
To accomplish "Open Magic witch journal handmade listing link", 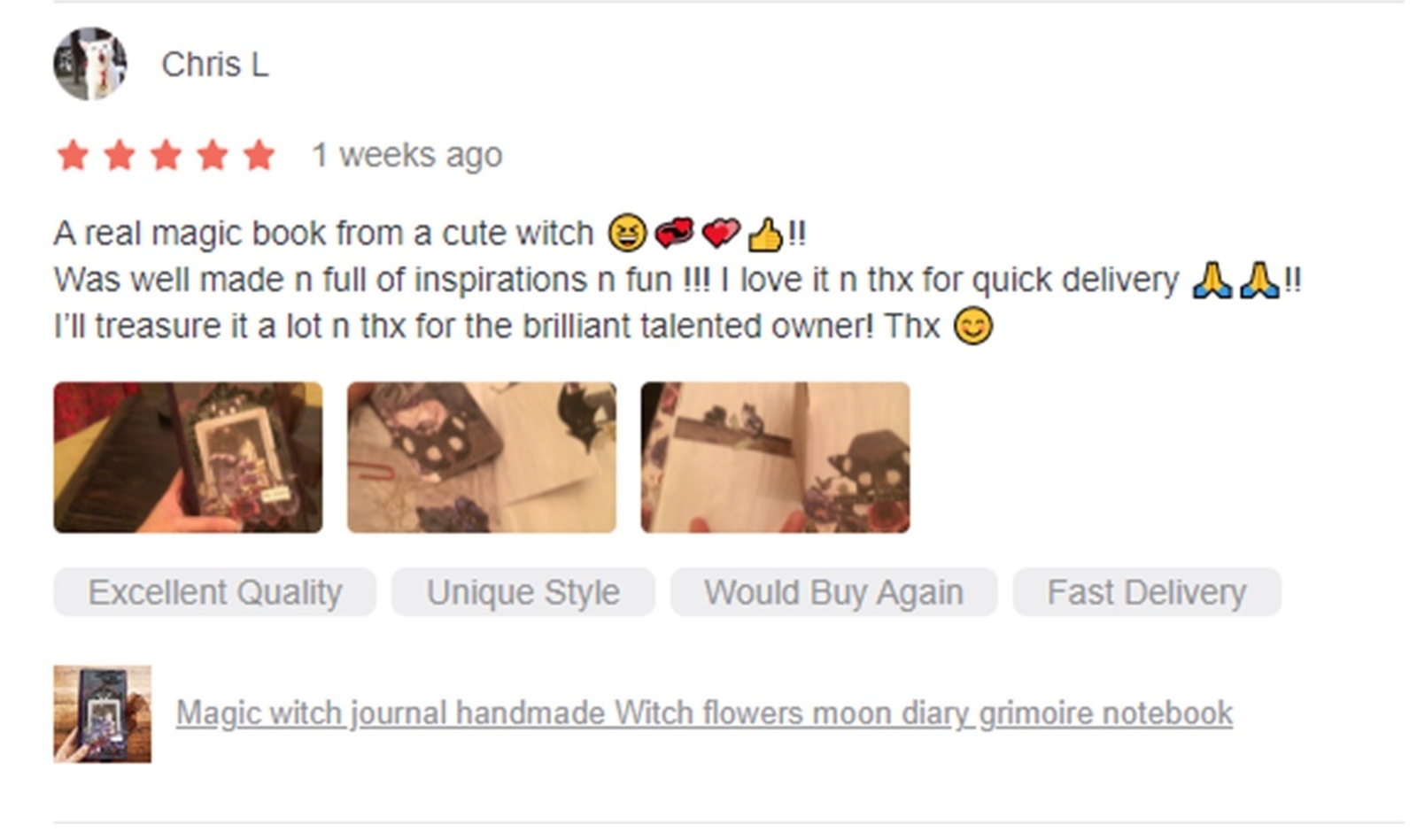I will pyautogui.click(x=704, y=713).
